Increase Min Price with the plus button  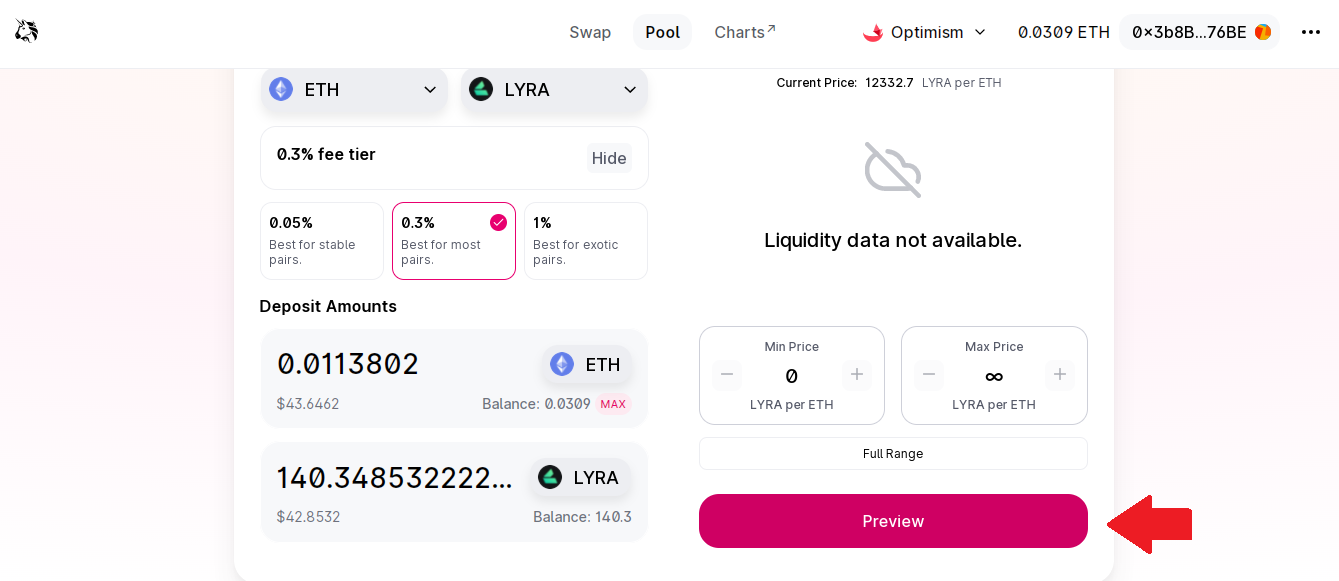(x=857, y=375)
